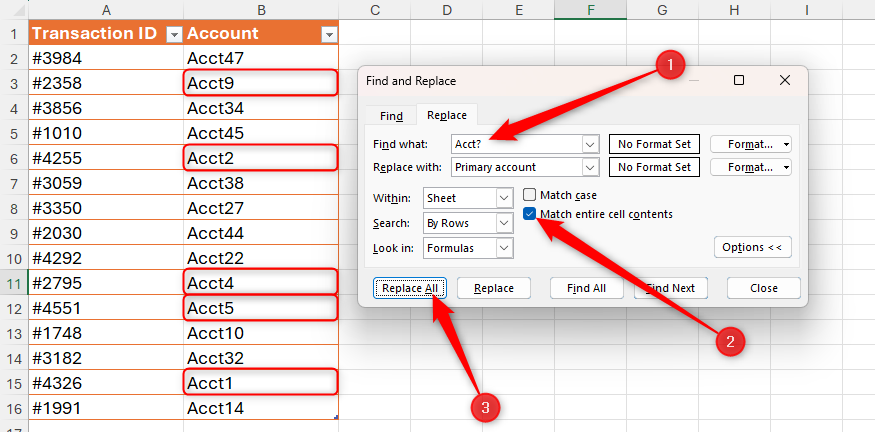875x432 pixels.
Task: Uncheck Match entire cell contents
Action: click(x=531, y=214)
